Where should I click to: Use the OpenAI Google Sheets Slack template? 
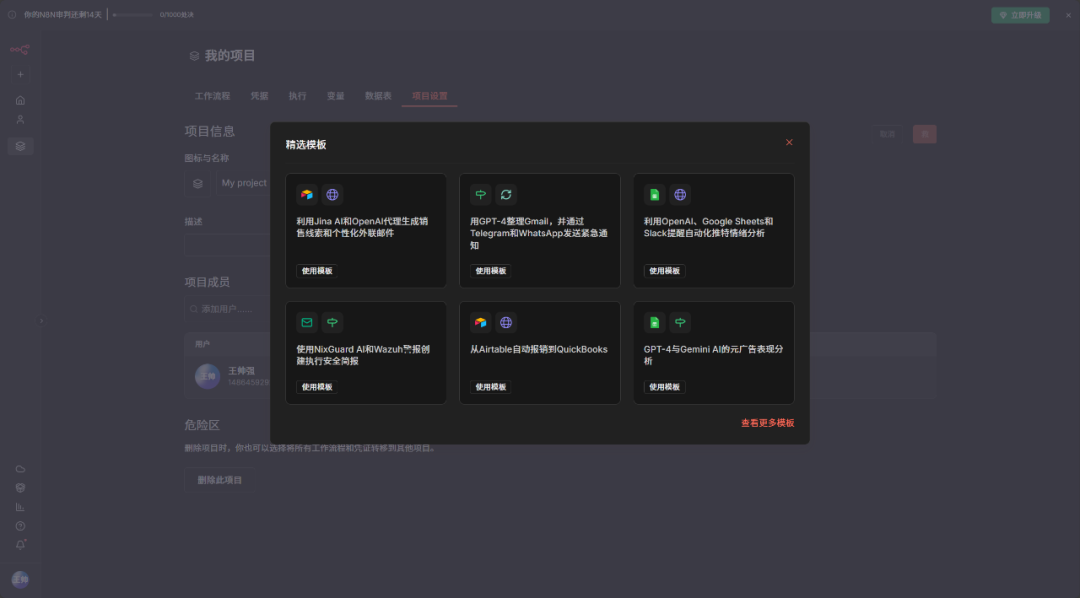click(x=664, y=271)
